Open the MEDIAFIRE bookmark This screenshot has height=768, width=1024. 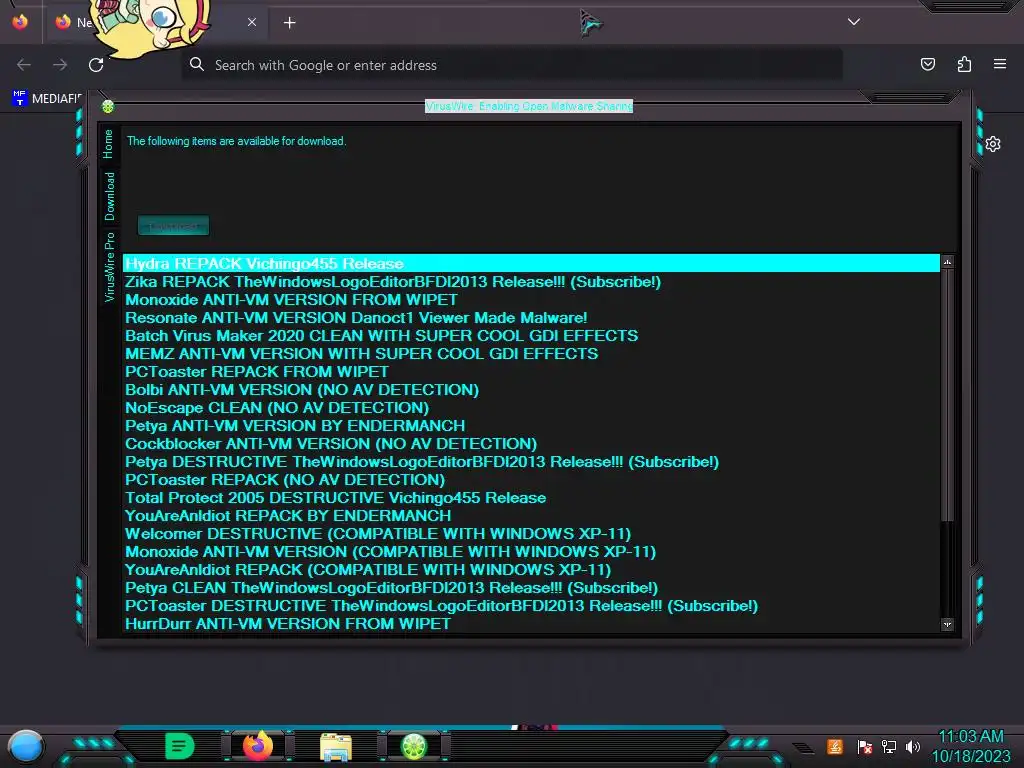point(47,99)
